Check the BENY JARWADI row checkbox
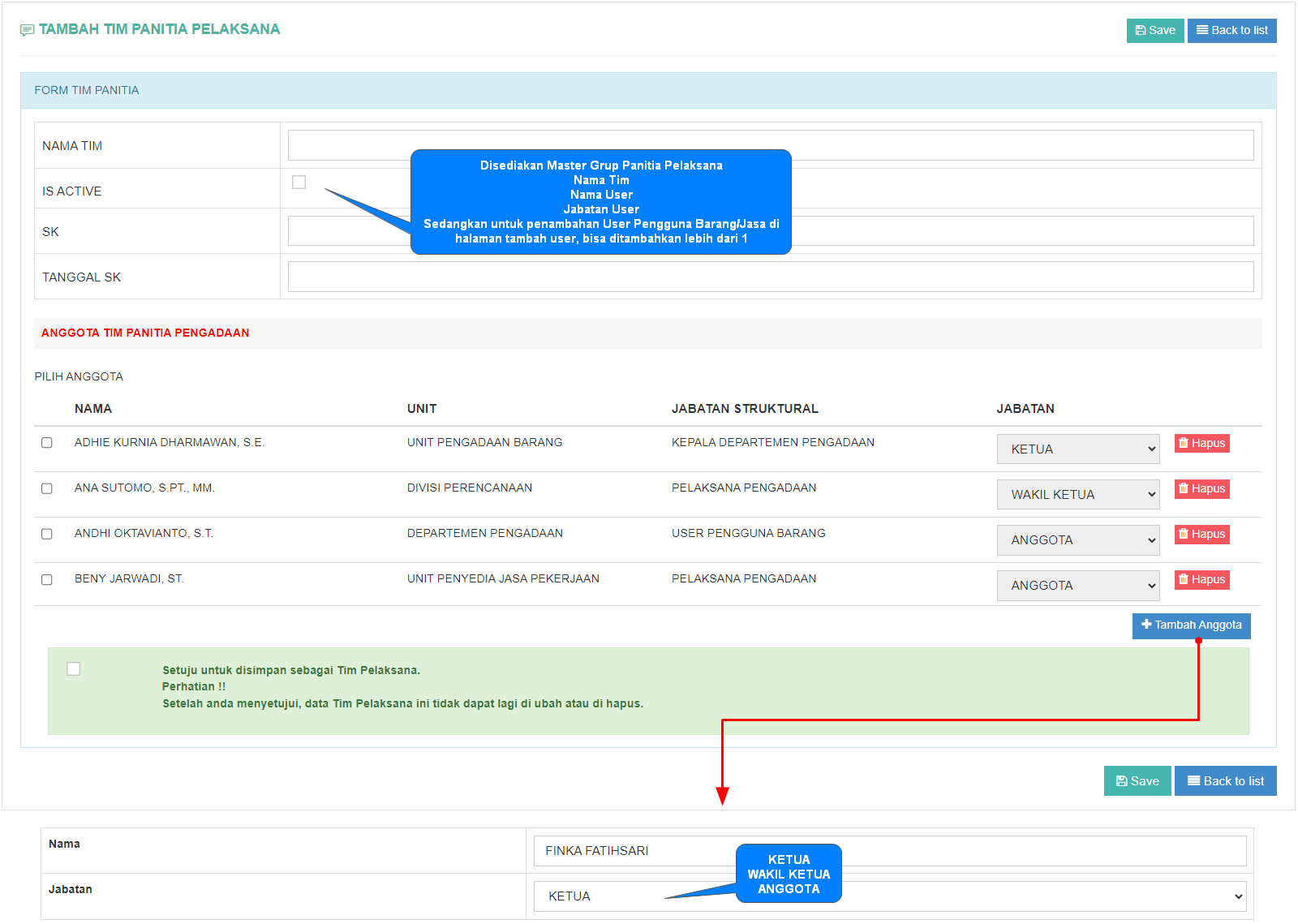This screenshot has height=924, width=1298. 47,580
